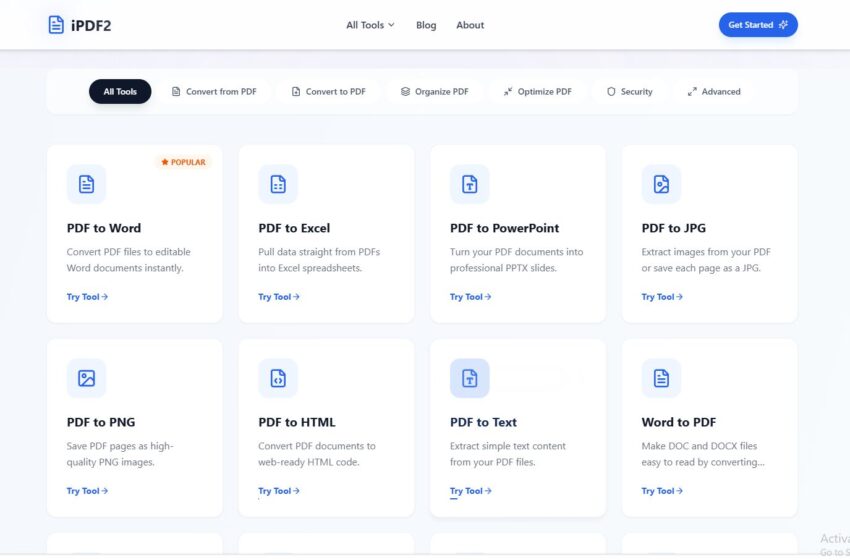Click the PDF to PowerPoint title
Image resolution: width=850 pixels, height=560 pixels.
point(504,228)
